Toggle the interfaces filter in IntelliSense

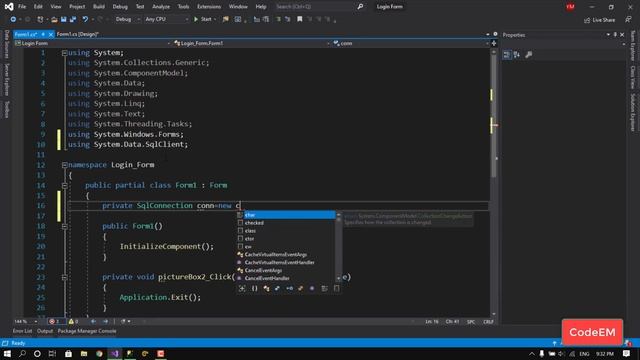tap(289, 289)
